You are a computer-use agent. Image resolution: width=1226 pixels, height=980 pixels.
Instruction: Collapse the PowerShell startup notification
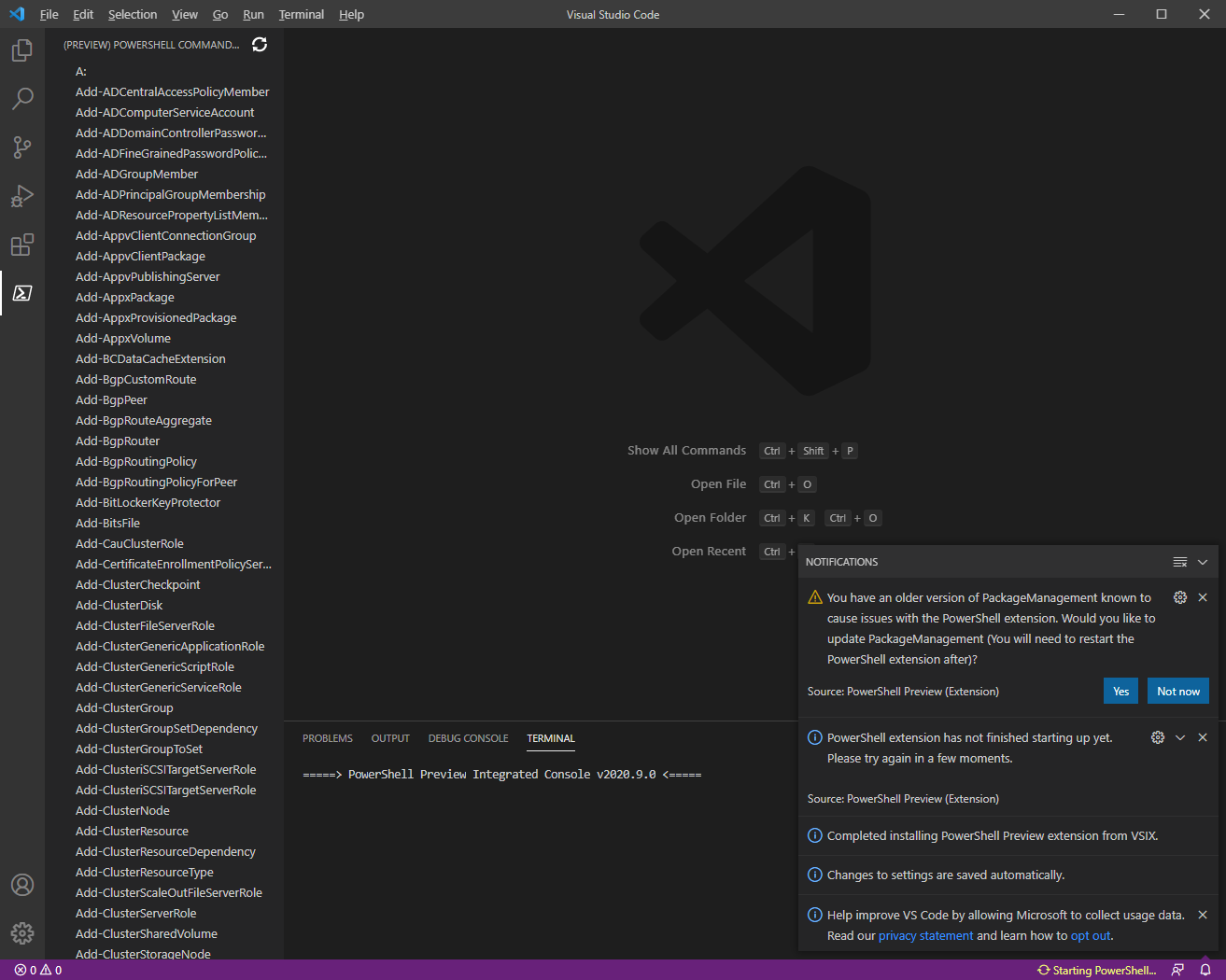[1180, 737]
